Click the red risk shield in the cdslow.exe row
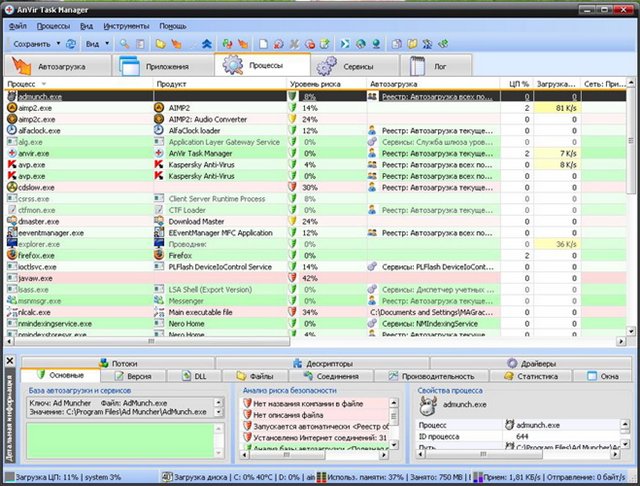The width and height of the screenshot is (640, 486). [x=293, y=187]
